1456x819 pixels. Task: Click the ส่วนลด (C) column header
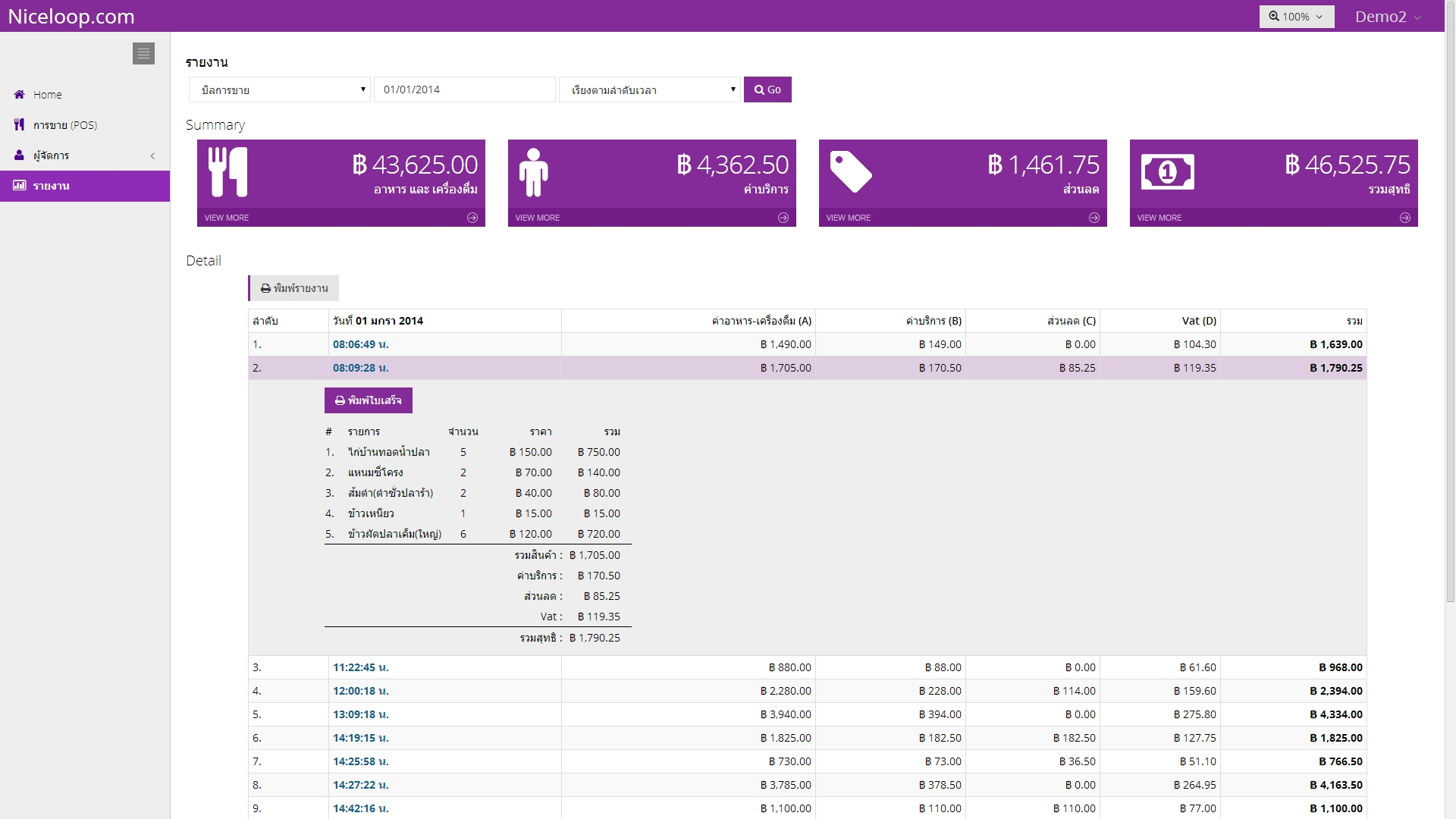click(1072, 321)
